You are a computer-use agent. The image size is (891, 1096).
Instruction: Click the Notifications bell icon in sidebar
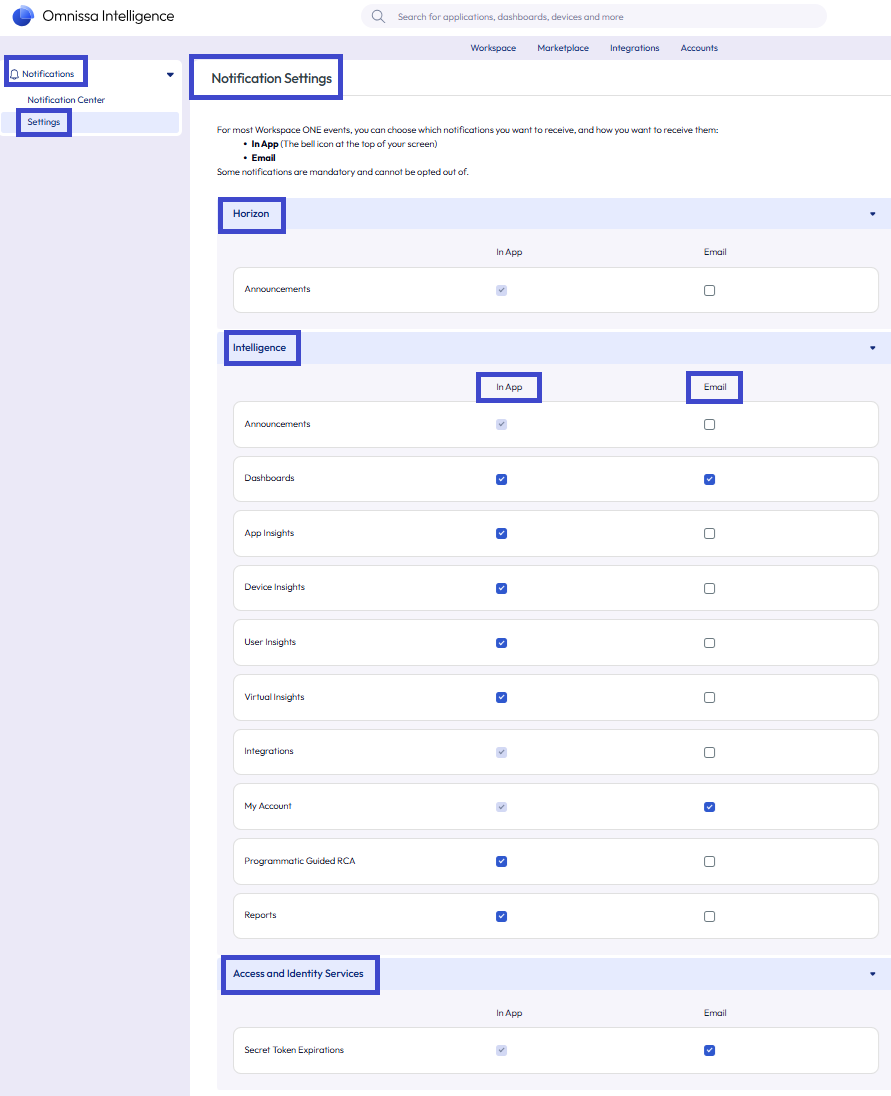14,74
